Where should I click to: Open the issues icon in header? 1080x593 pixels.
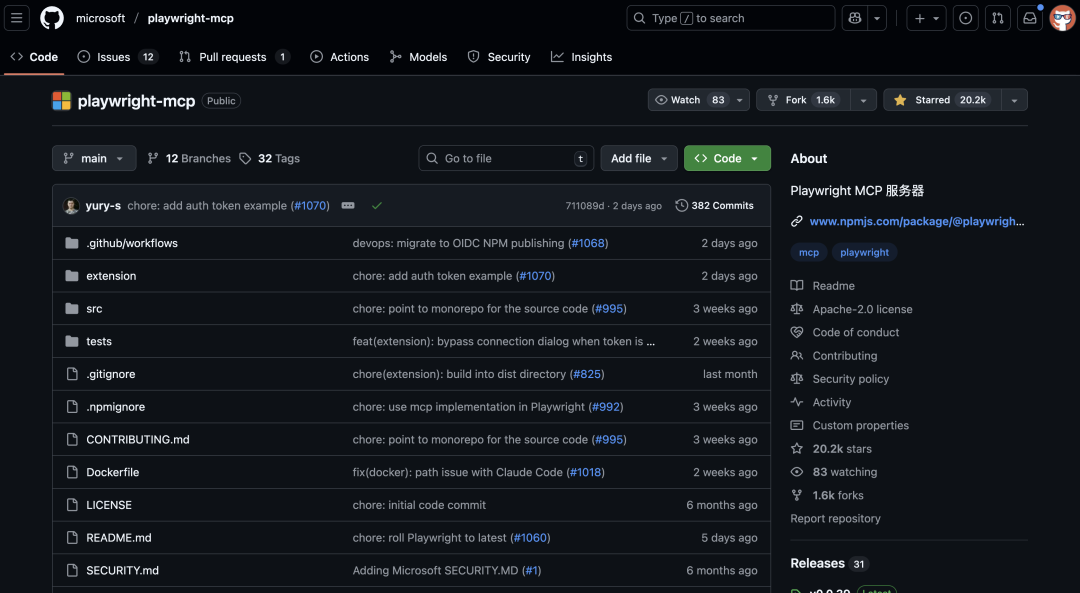click(x=966, y=19)
